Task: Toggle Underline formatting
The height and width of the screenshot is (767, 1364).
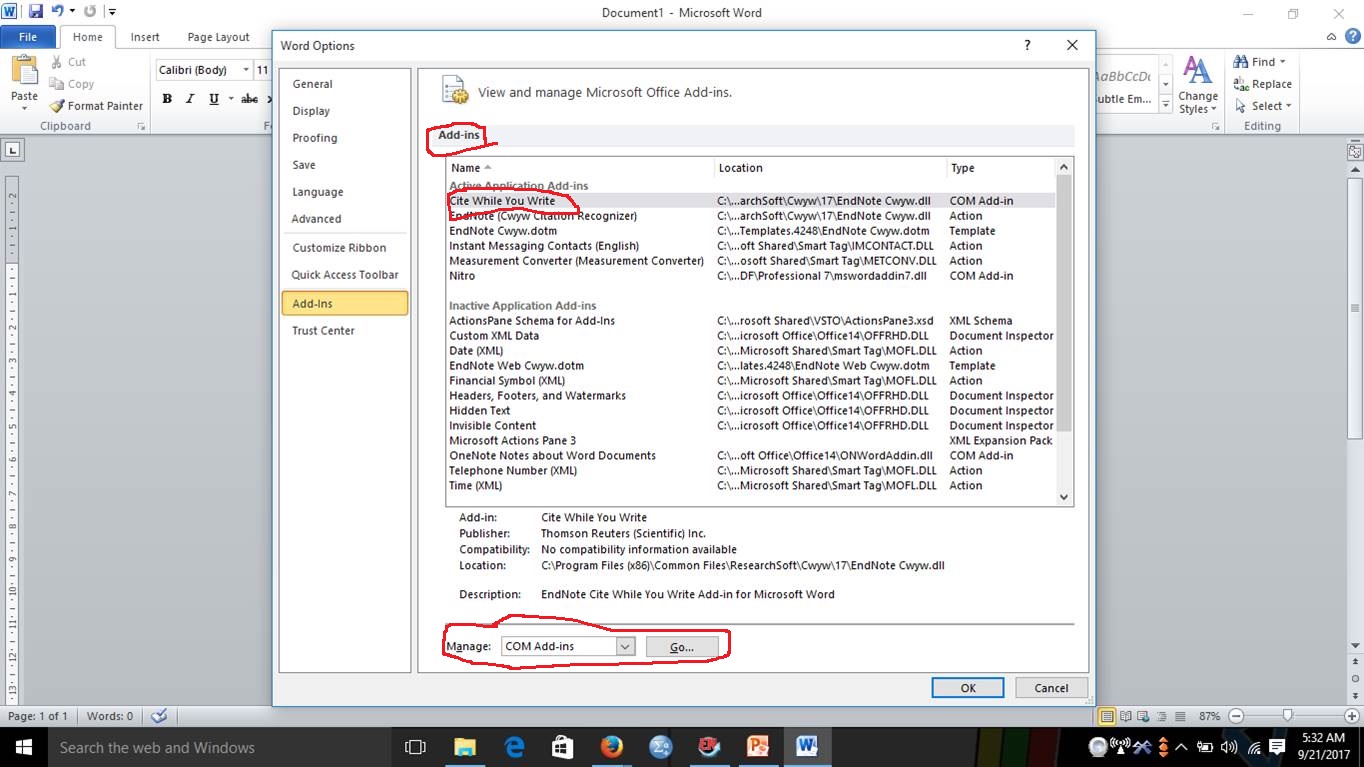Action: [213, 99]
